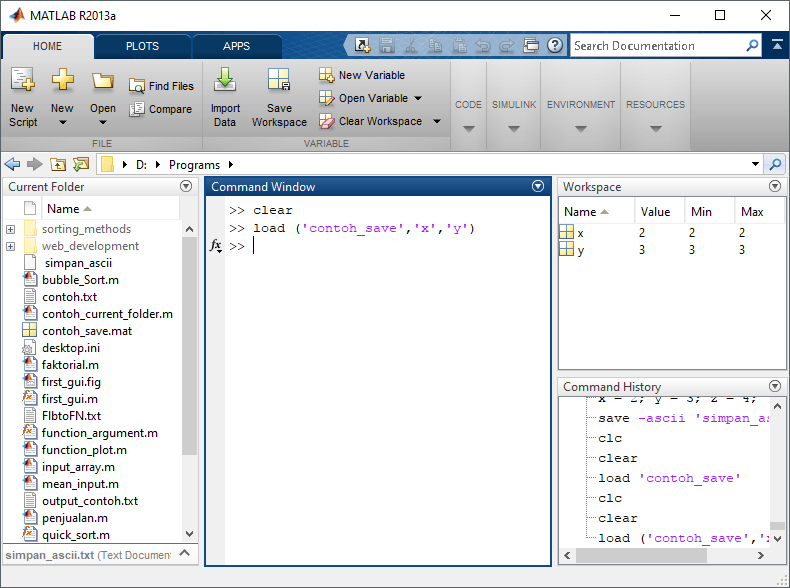Click the New Script icon
This screenshot has width=790, height=588.
coord(23,80)
